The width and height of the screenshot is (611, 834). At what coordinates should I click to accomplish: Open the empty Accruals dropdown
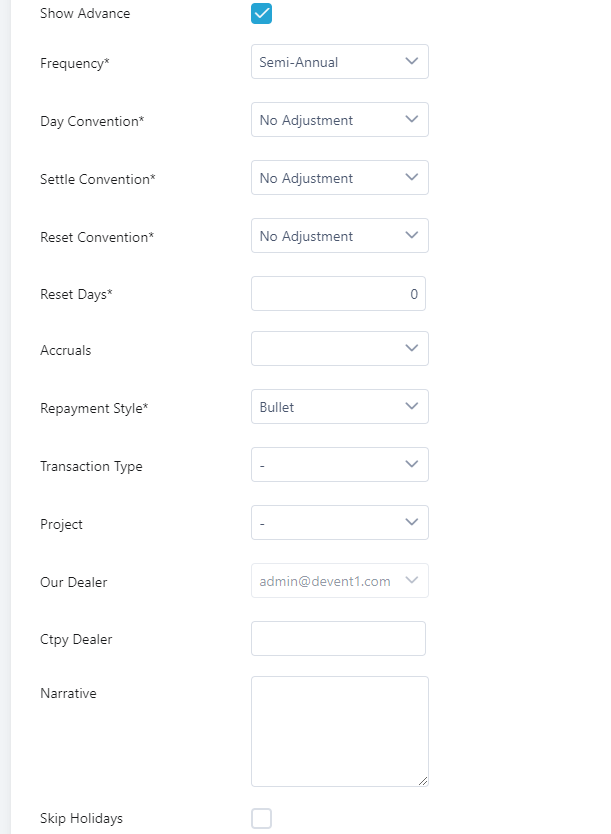click(x=339, y=349)
